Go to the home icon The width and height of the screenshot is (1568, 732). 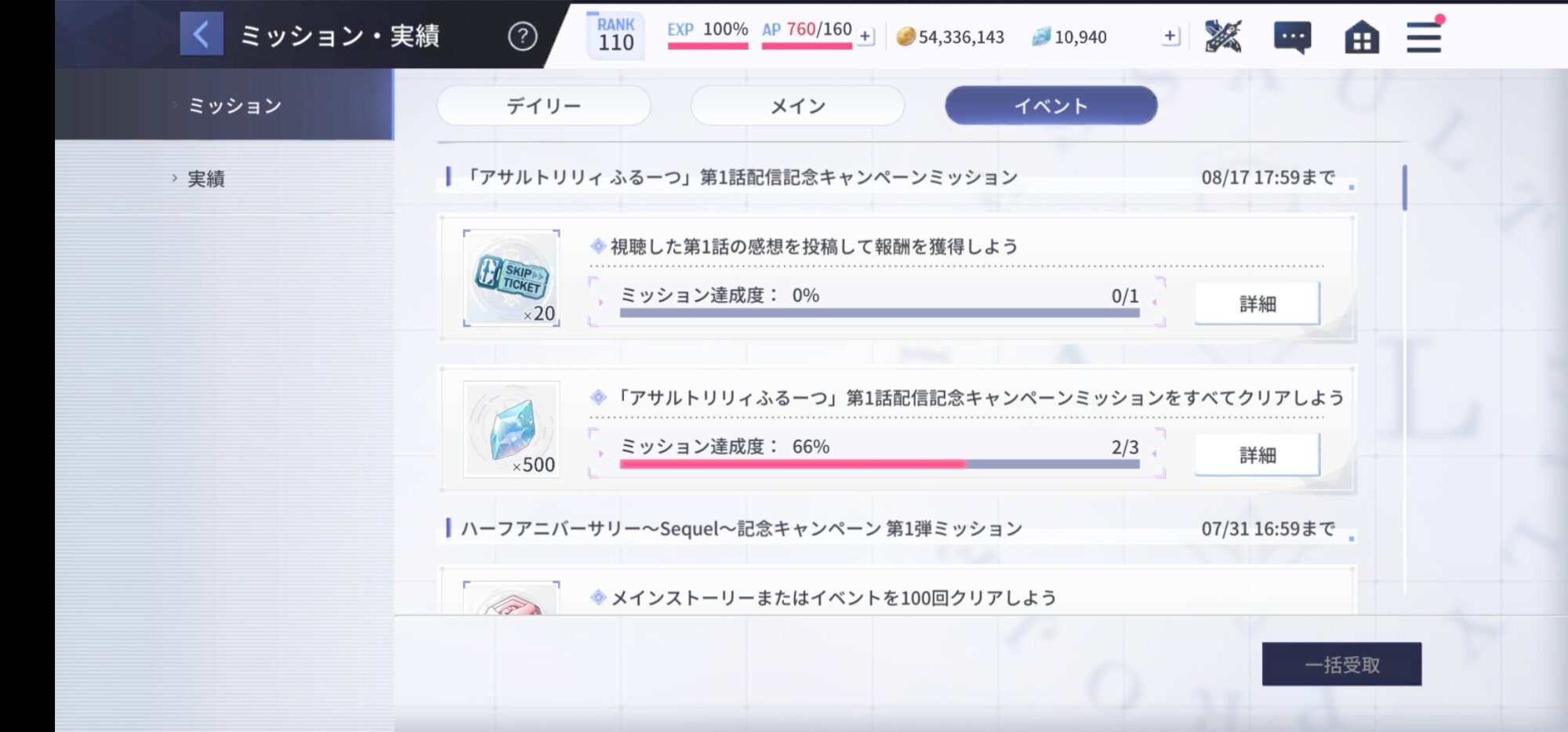tap(1362, 37)
